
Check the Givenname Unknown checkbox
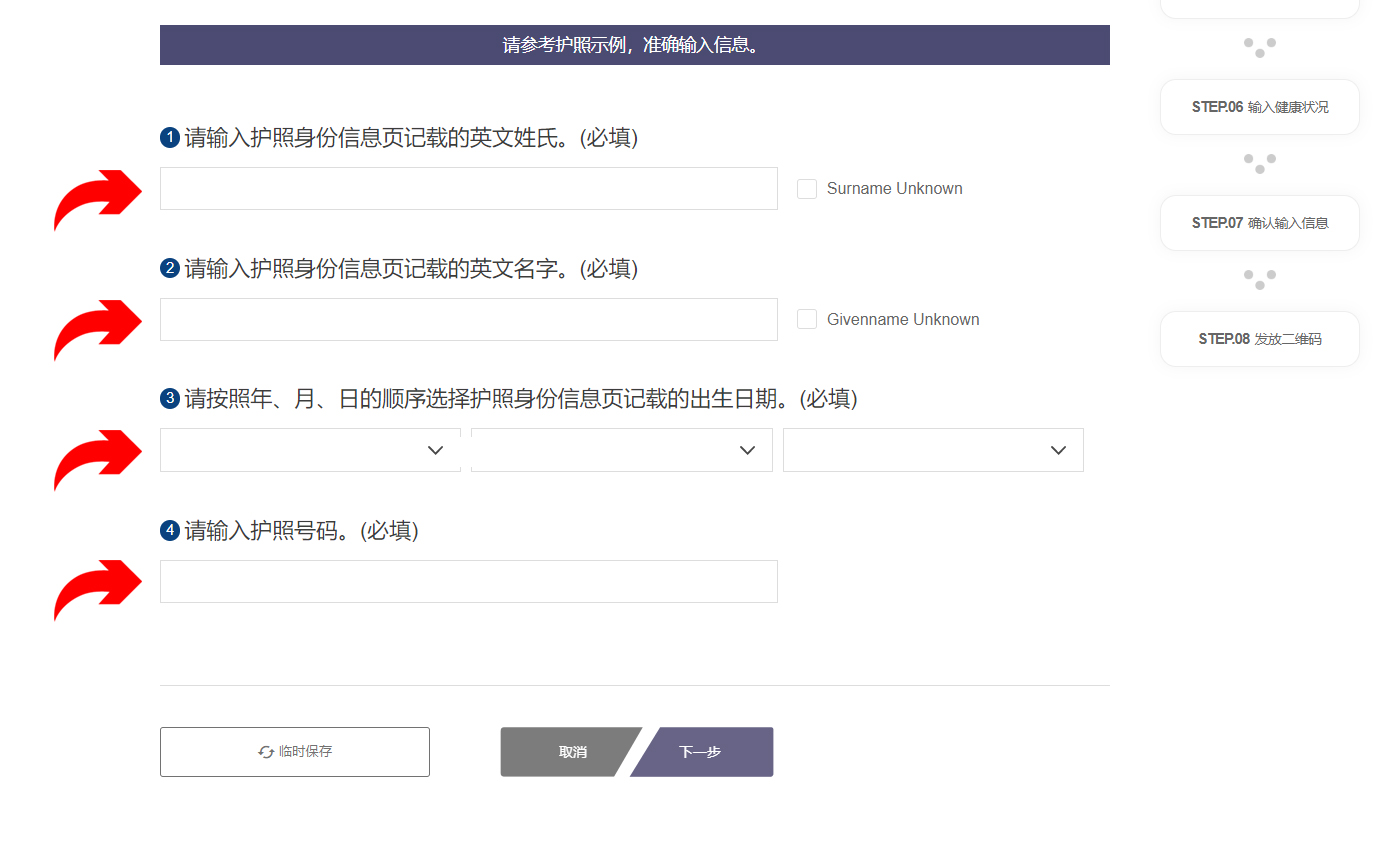click(x=807, y=319)
